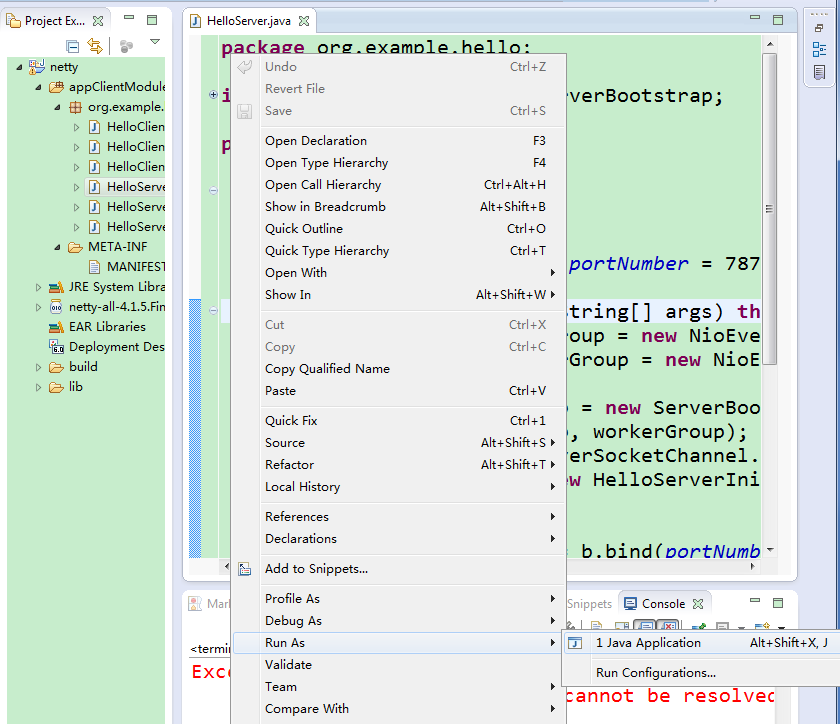Toggle Link with Editor in Project Explorer

click(95, 46)
